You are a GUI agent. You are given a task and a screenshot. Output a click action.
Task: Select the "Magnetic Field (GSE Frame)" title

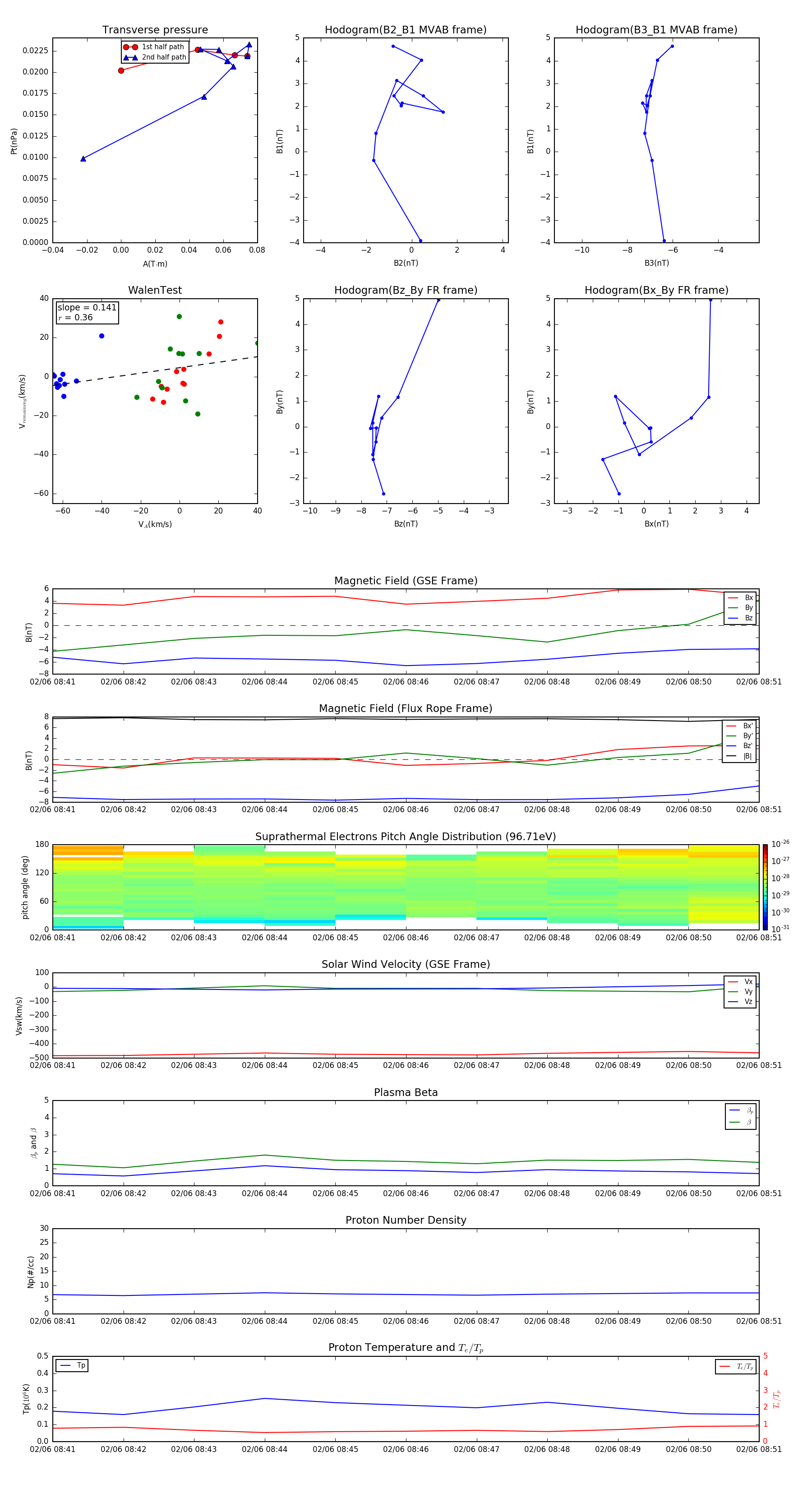(x=406, y=581)
